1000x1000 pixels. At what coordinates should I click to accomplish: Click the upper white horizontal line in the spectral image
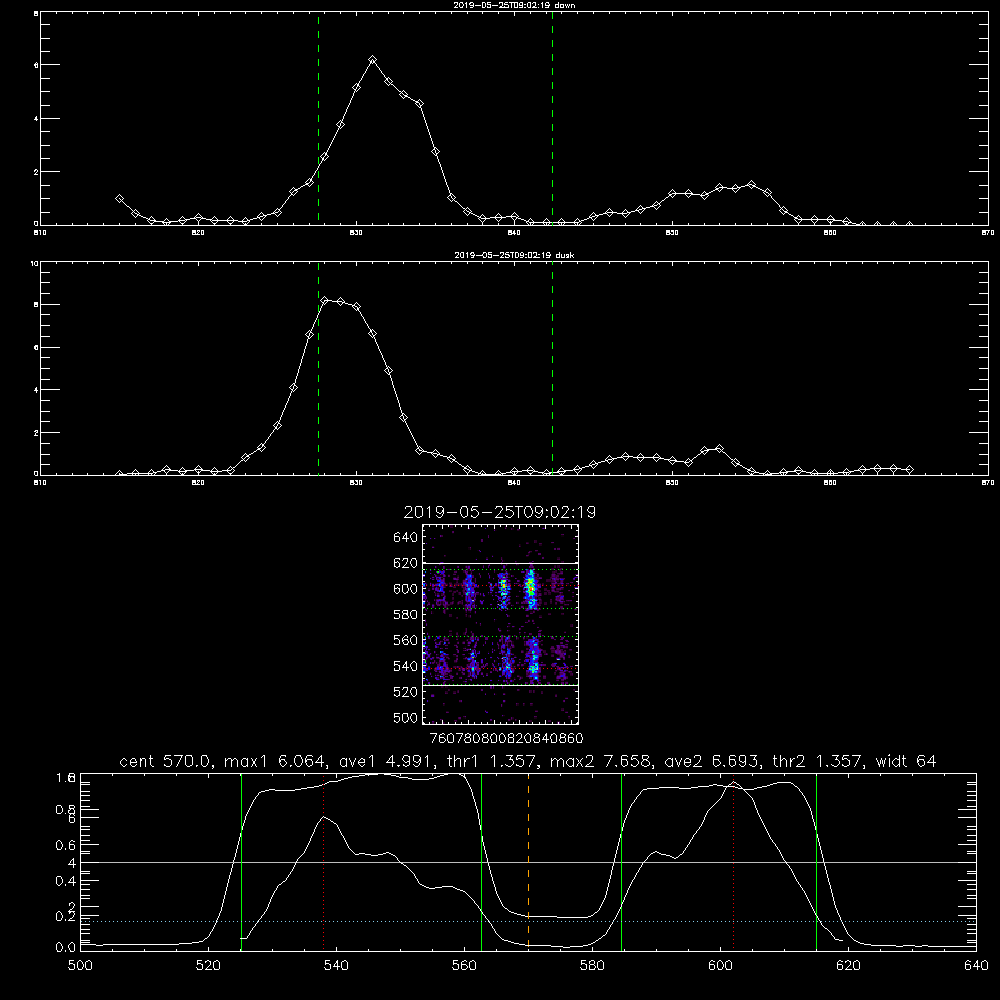click(x=500, y=563)
